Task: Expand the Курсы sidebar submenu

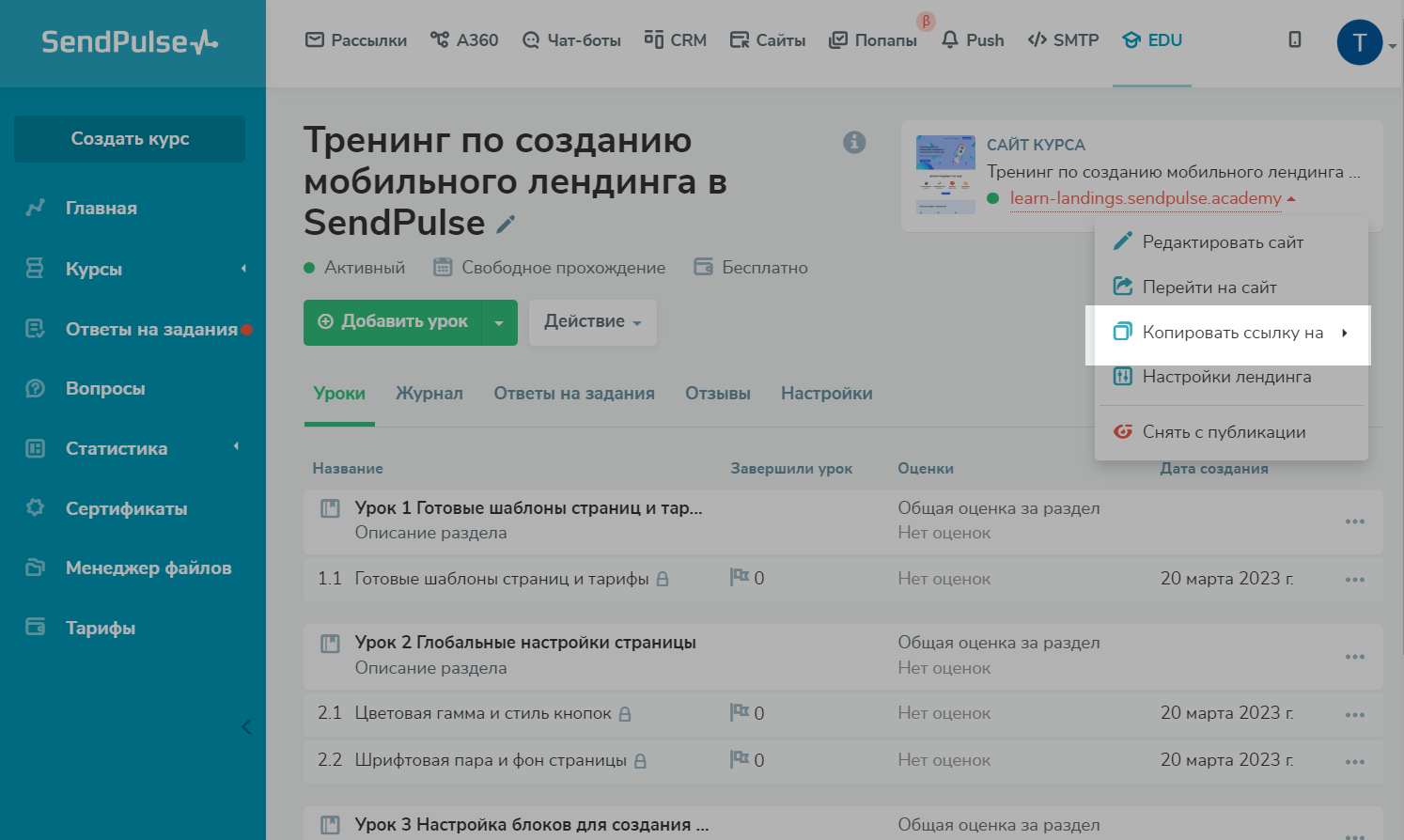Action: coord(243,269)
